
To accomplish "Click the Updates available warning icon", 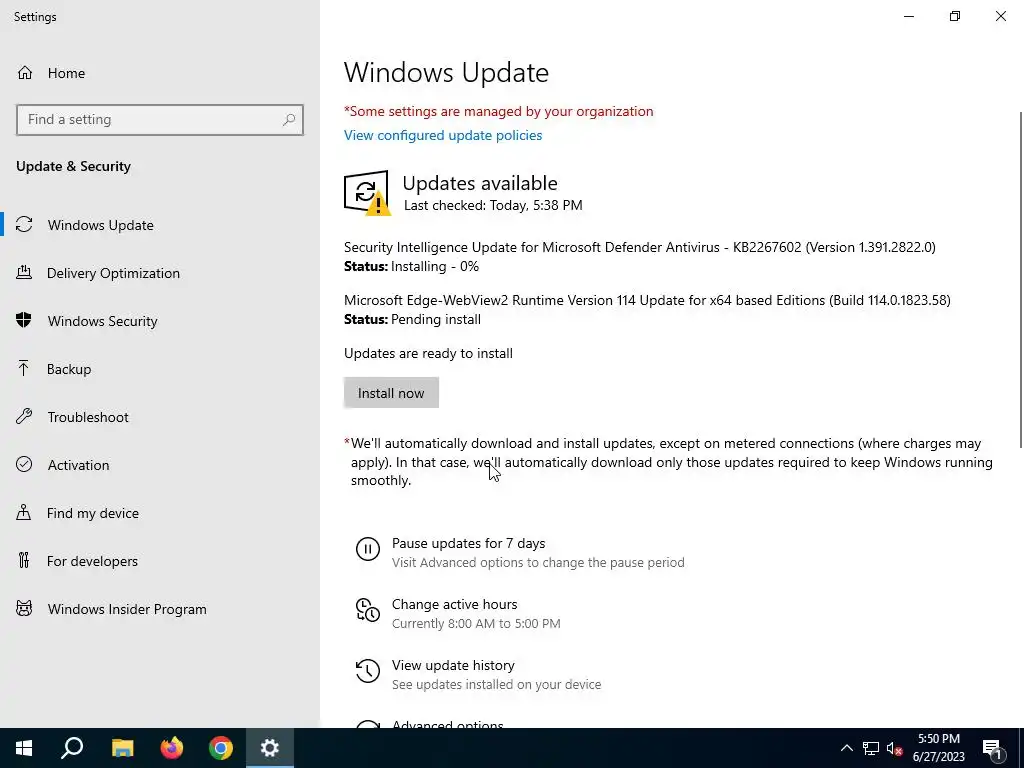I will [367, 193].
